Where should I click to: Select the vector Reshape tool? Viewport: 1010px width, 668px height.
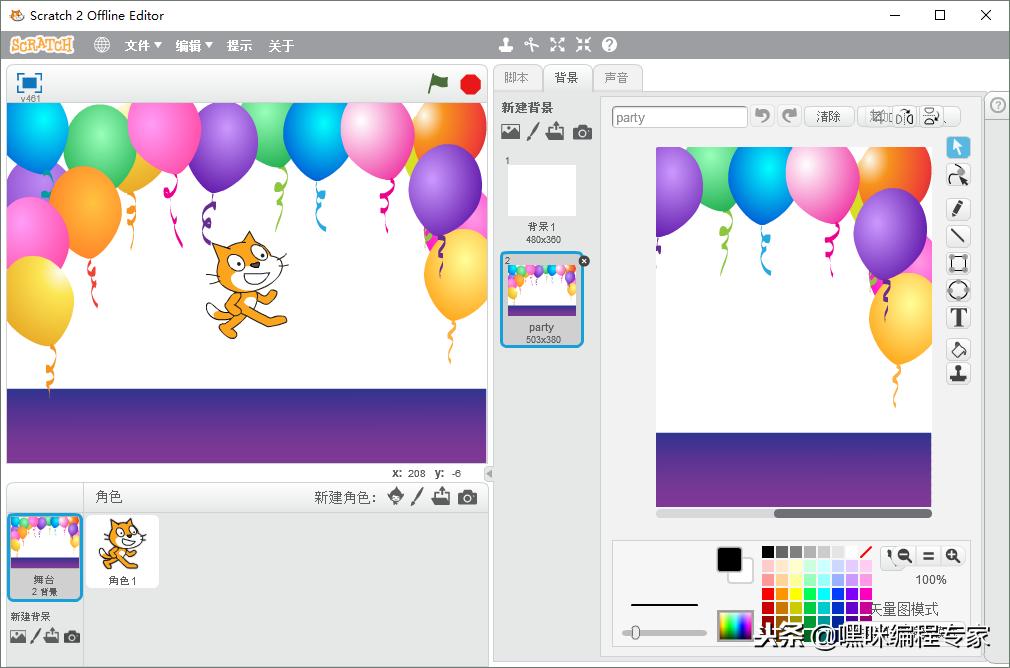point(958,174)
